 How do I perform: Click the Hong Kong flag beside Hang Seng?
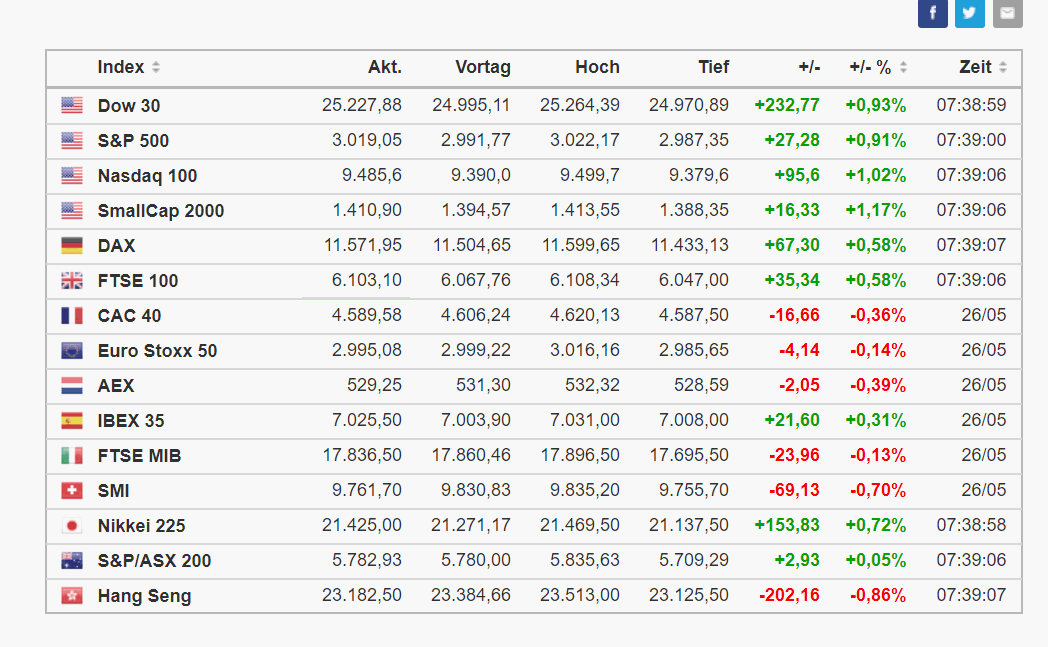point(72,595)
